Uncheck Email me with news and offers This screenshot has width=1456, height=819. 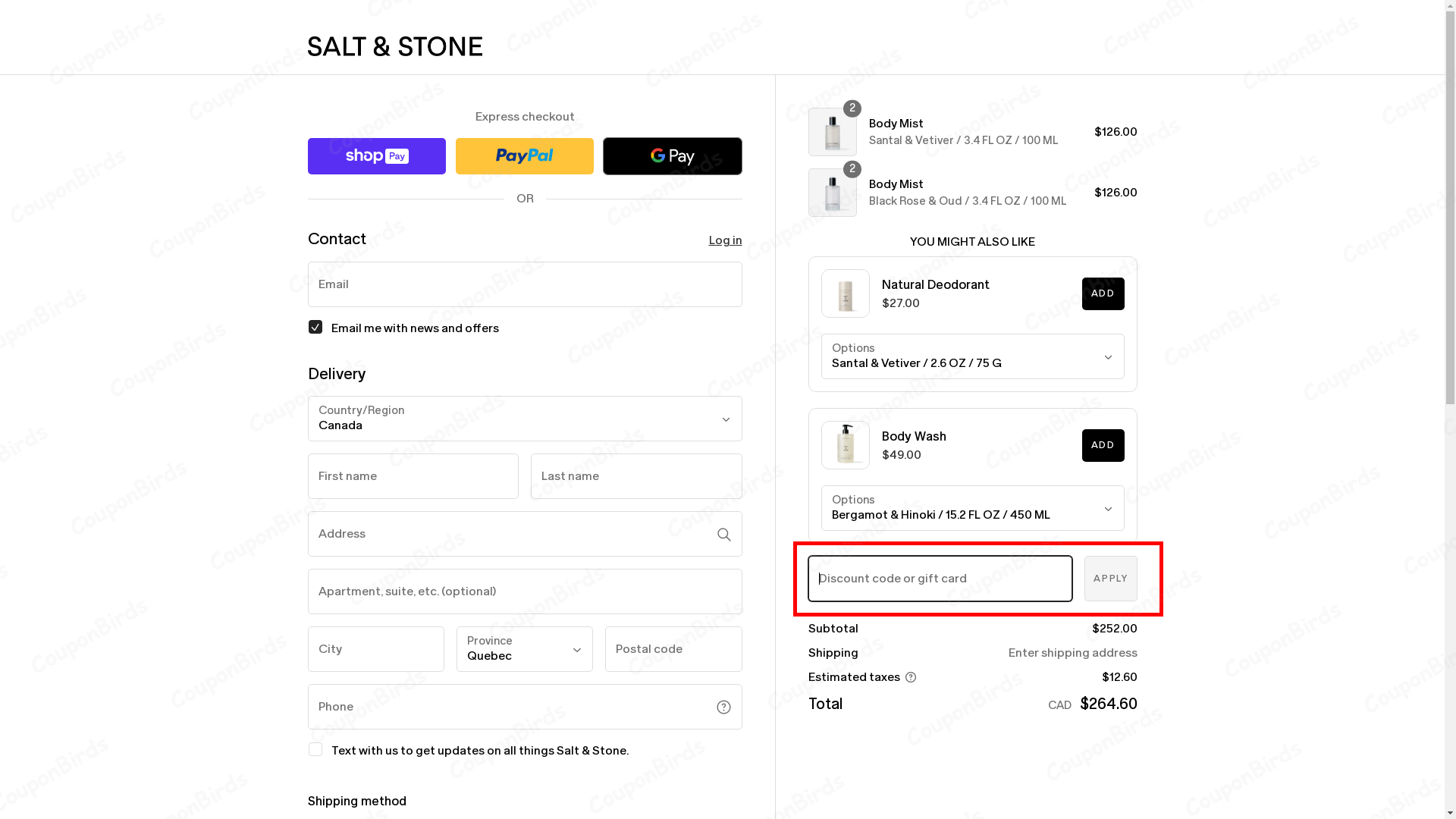click(315, 327)
